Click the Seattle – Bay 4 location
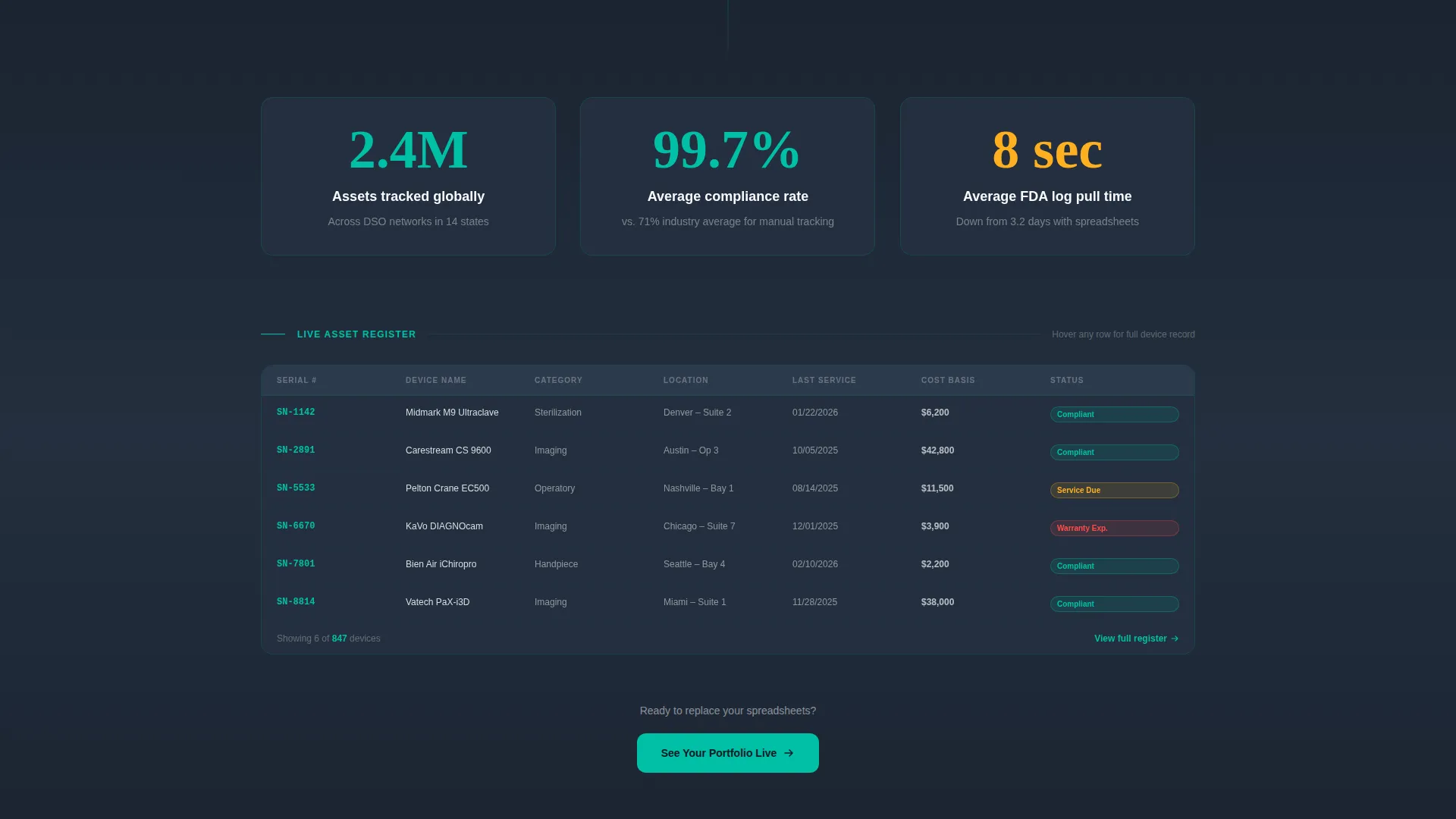 click(694, 564)
